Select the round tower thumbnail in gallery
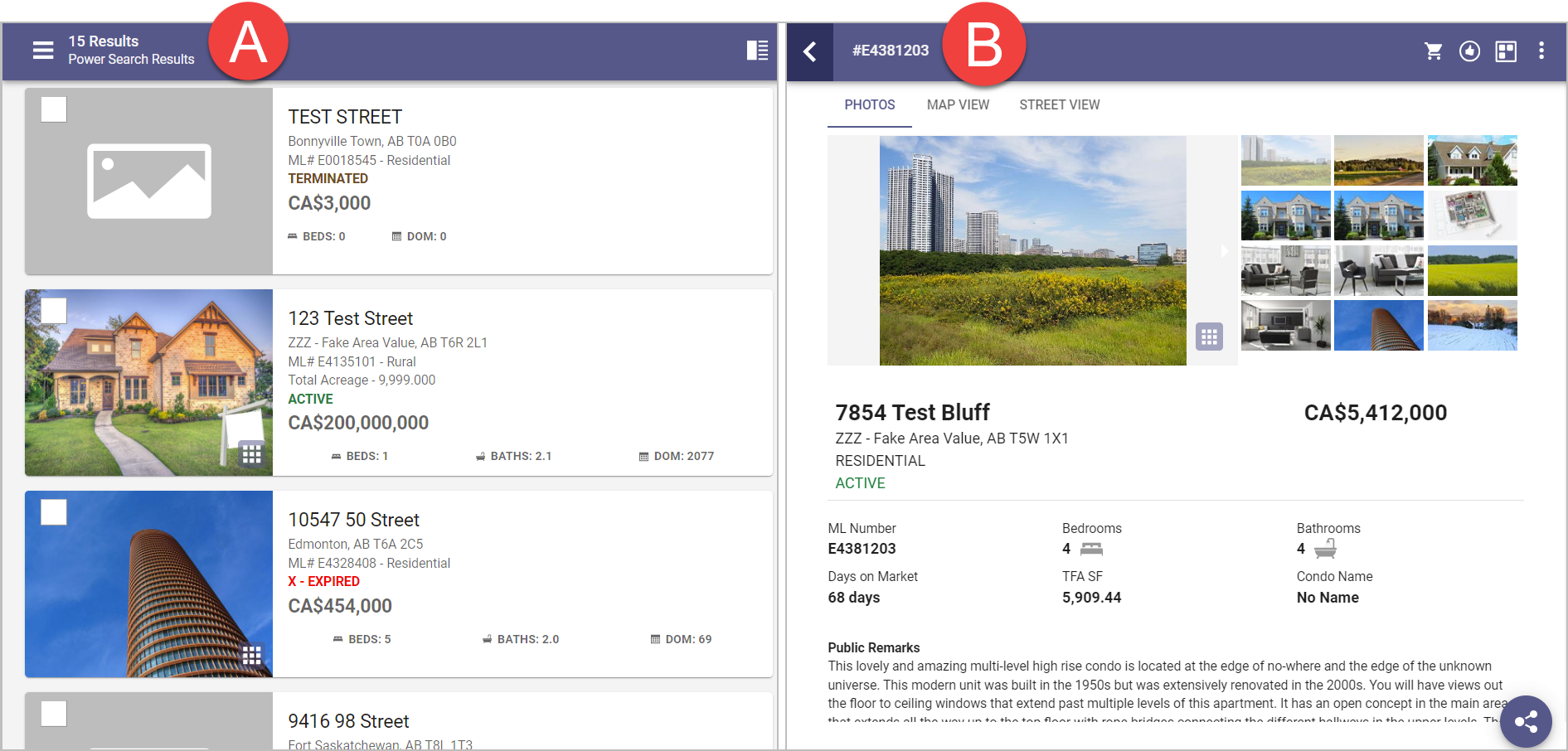The image size is (1568, 751). click(x=1379, y=325)
